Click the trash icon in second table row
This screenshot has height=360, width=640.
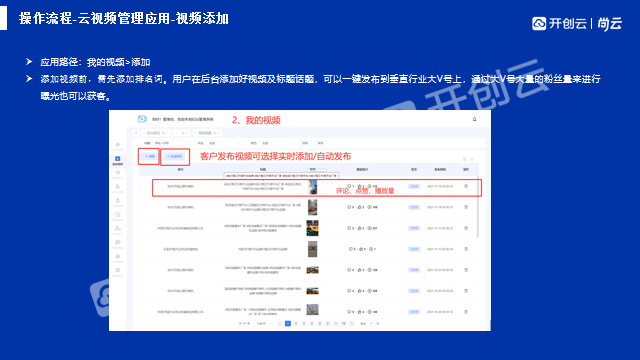pyautogui.click(x=466, y=207)
